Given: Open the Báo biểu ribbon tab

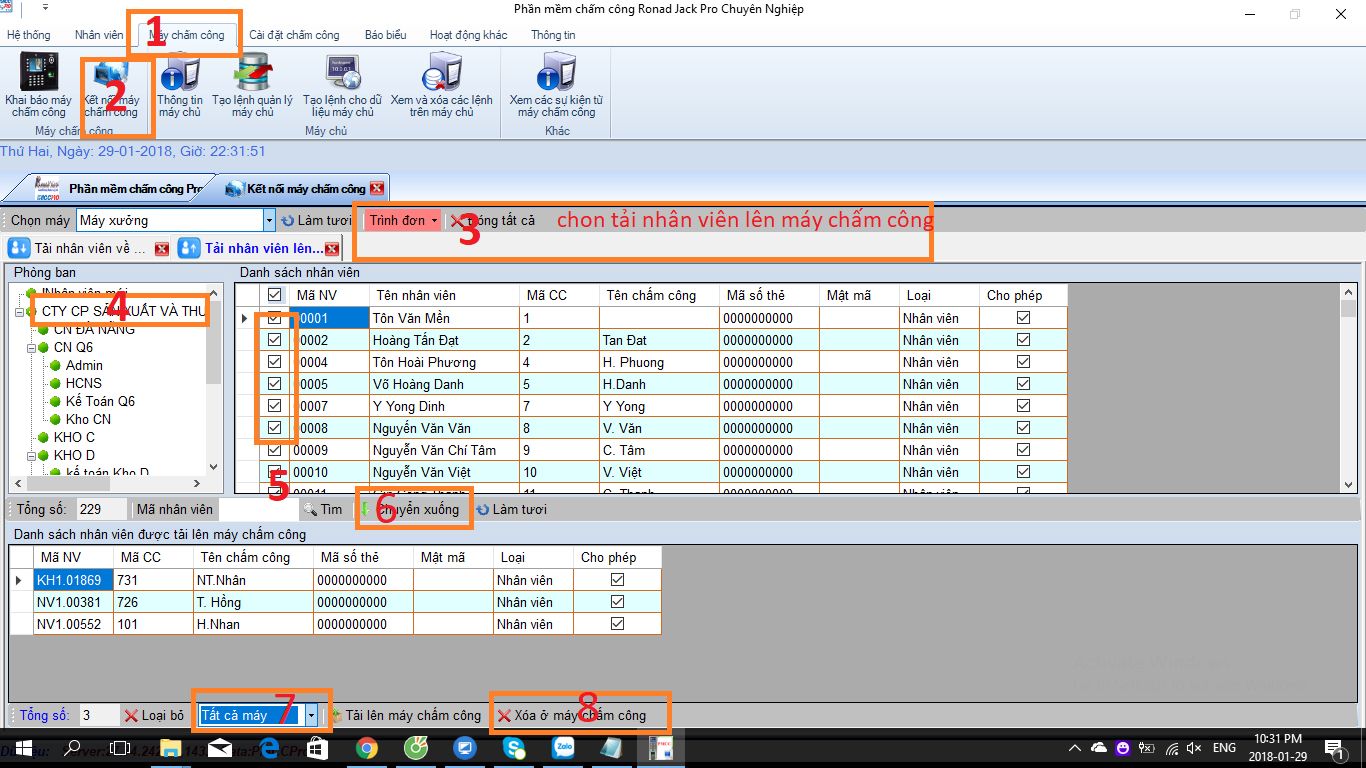Looking at the screenshot, I should click(385, 35).
